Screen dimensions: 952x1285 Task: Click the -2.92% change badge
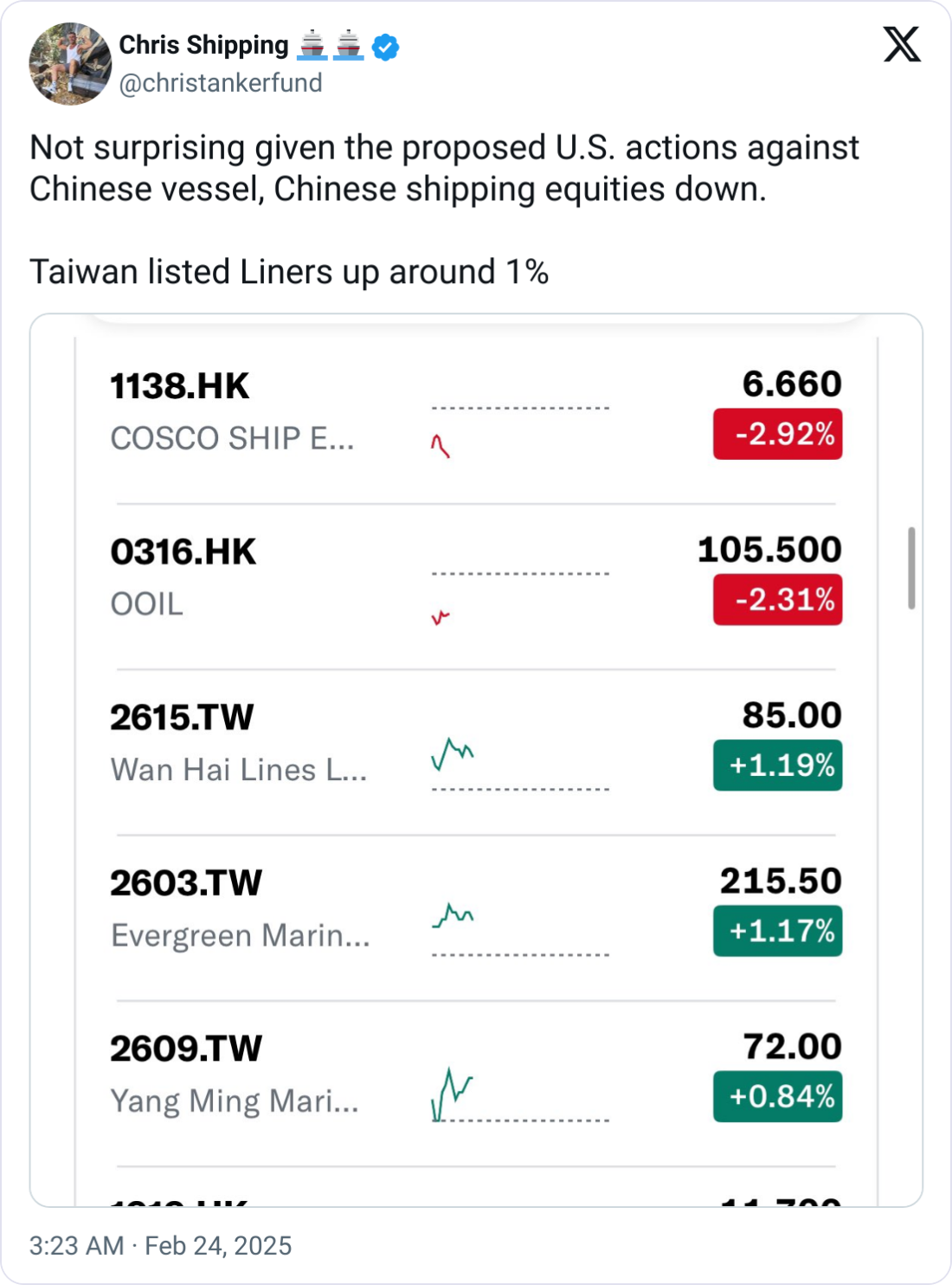777,434
